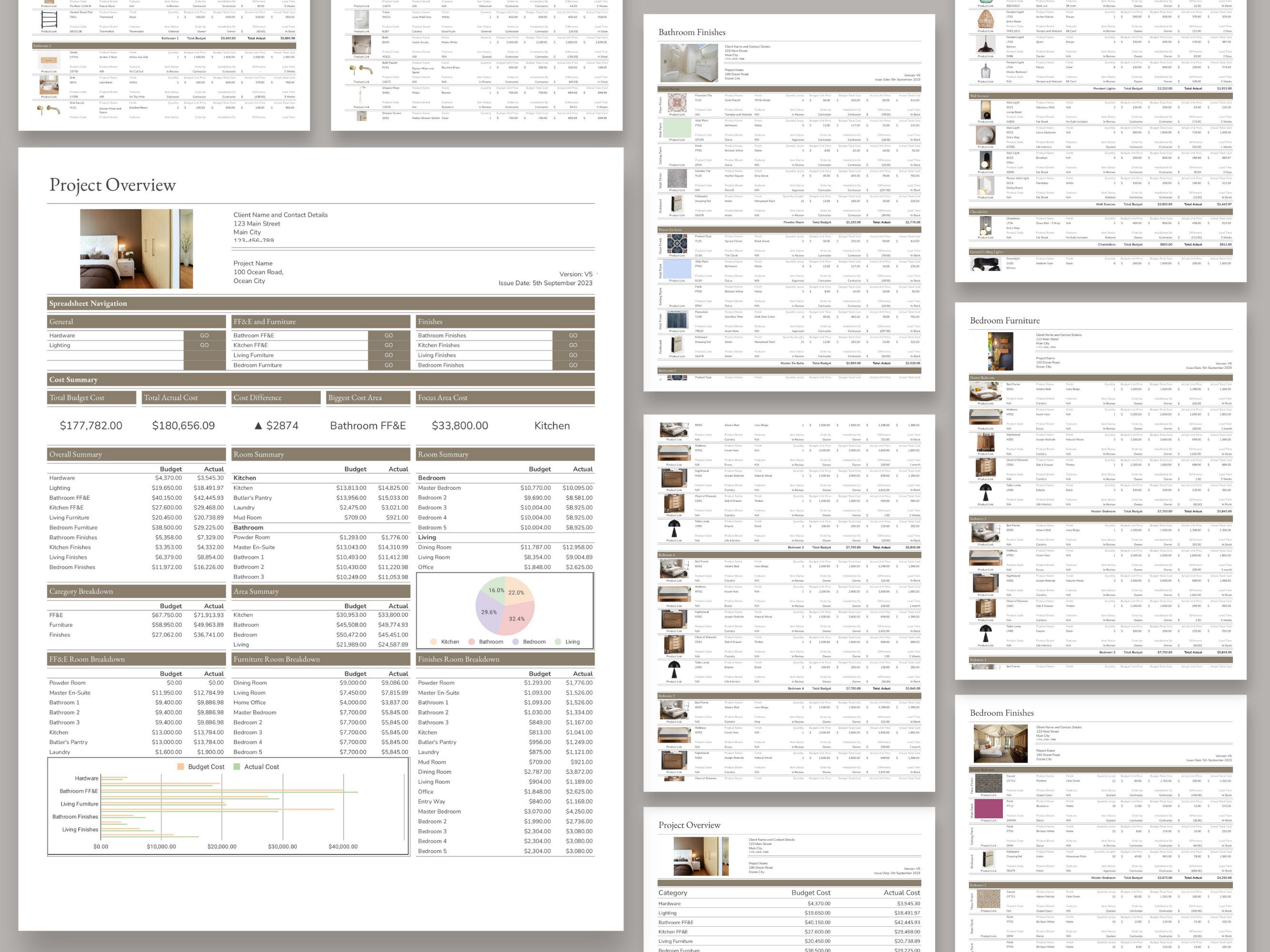Click the Area Summary header
The image size is (1270, 952).
[x=321, y=591]
